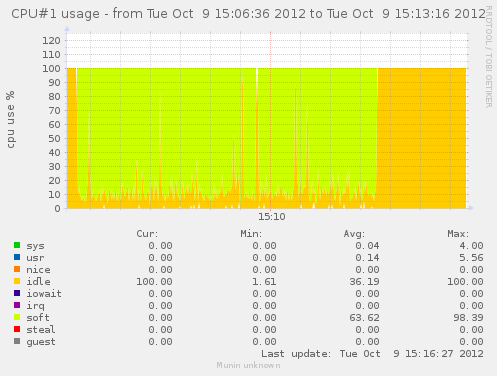Click the CPU#1 usage graph title
Screen dimensions: 497x376
(x=248, y=14)
